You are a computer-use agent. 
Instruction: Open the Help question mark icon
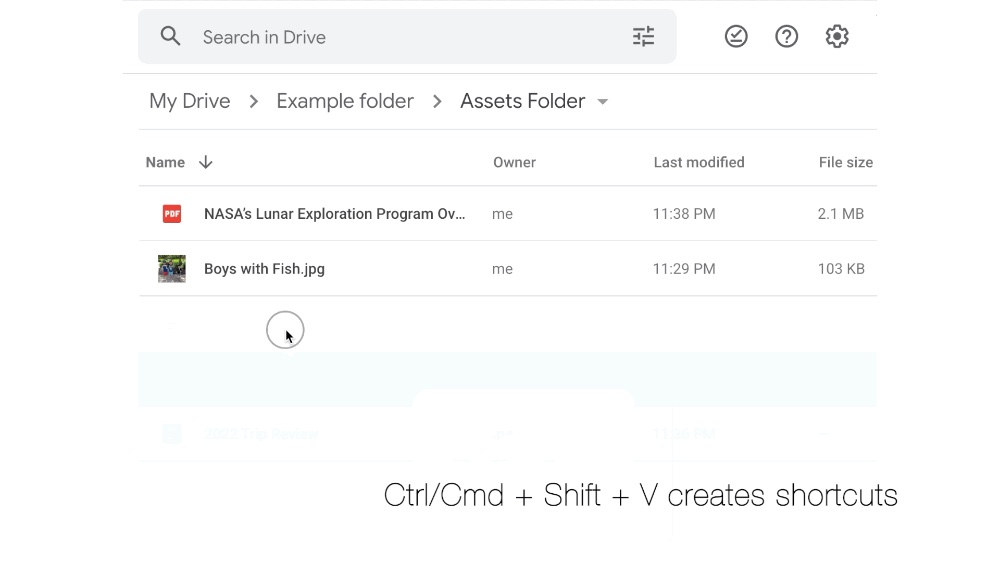787,37
